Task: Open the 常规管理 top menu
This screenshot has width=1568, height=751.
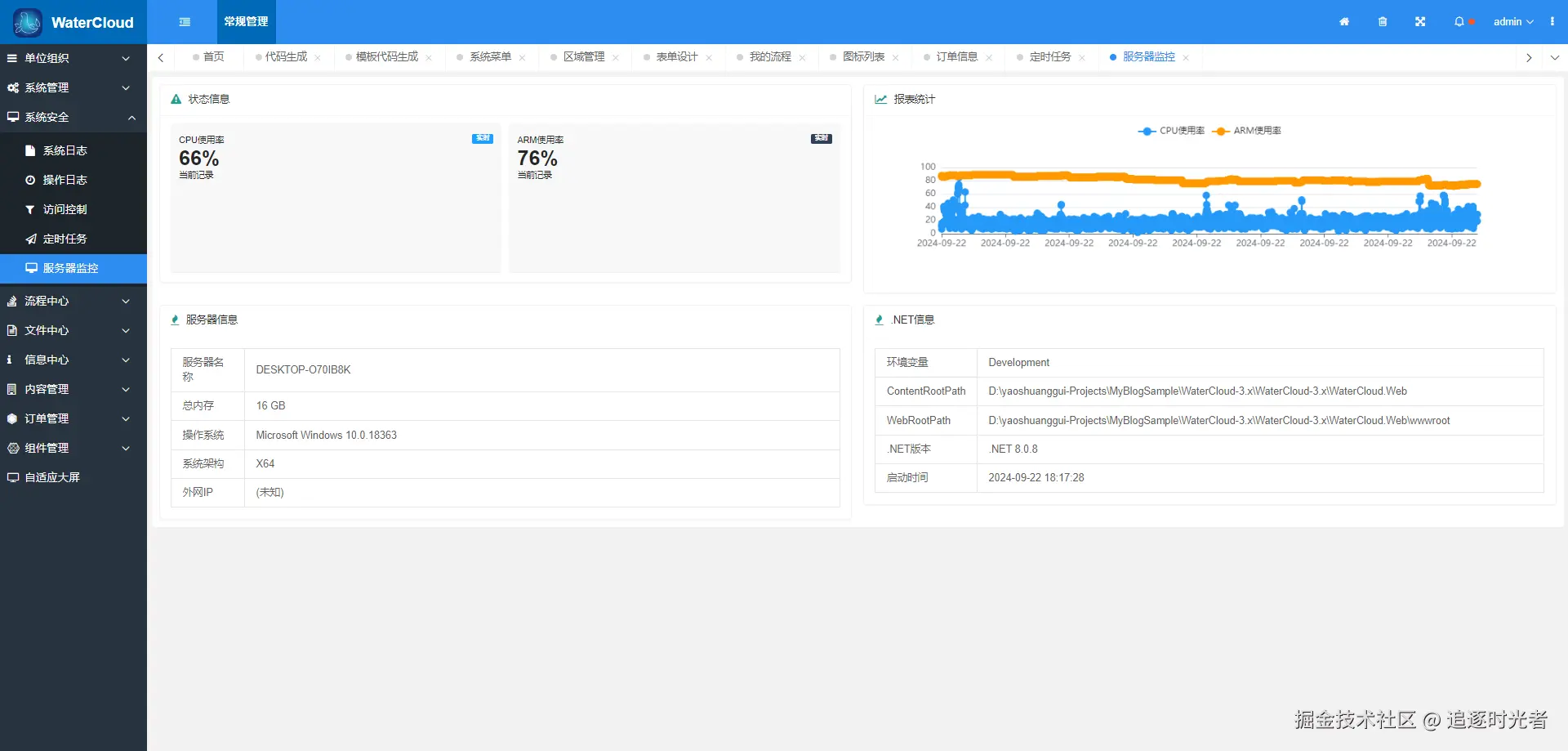Action: [x=246, y=22]
